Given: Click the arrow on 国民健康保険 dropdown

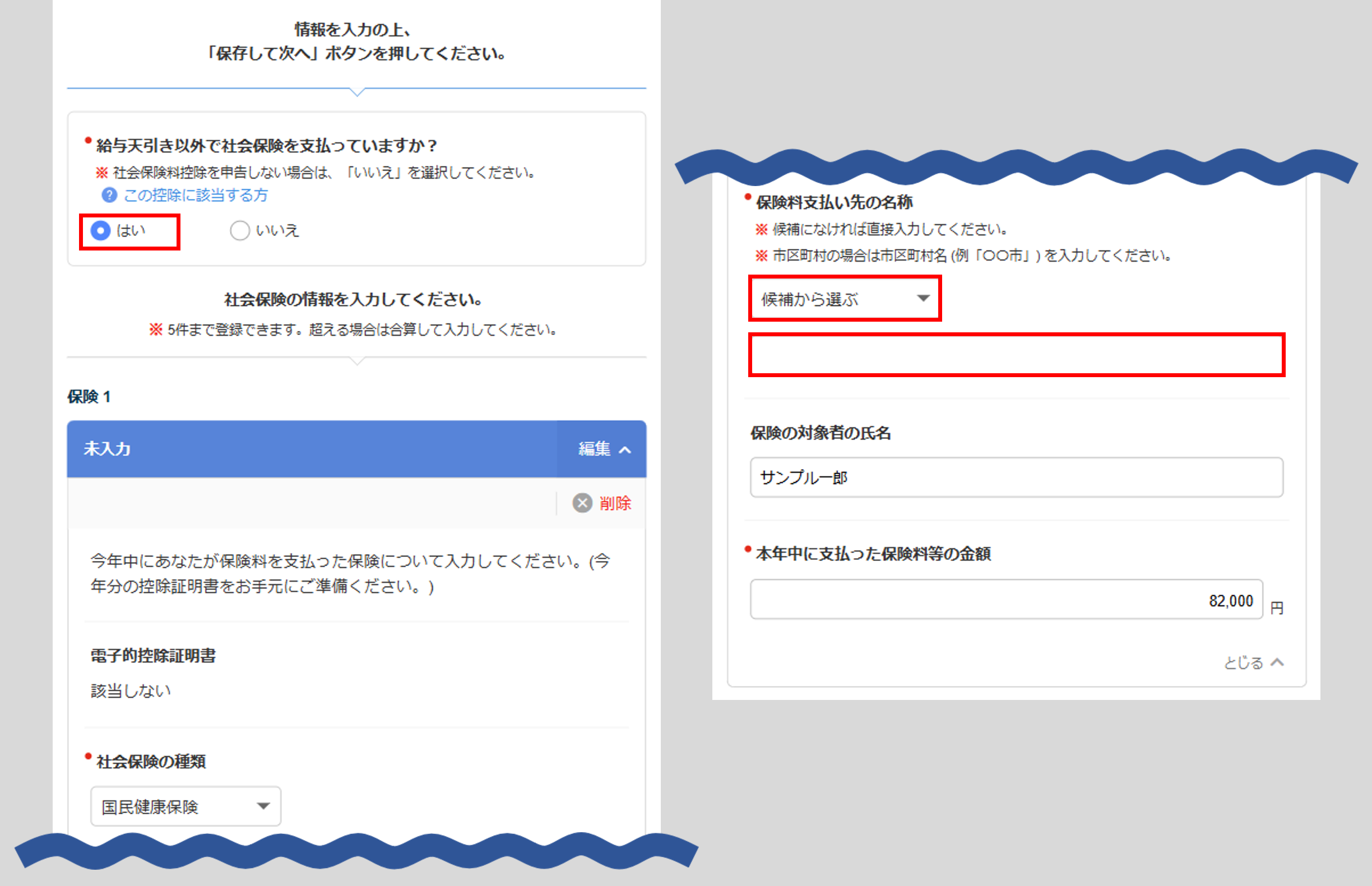Looking at the screenshot, I should [x=263, y=806].
